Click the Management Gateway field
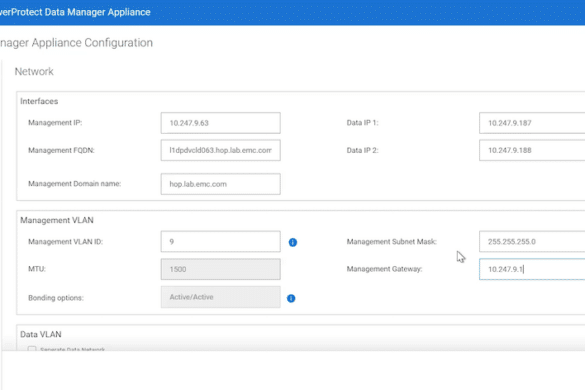This screenshot has width=585, height=390. [532, 269]
